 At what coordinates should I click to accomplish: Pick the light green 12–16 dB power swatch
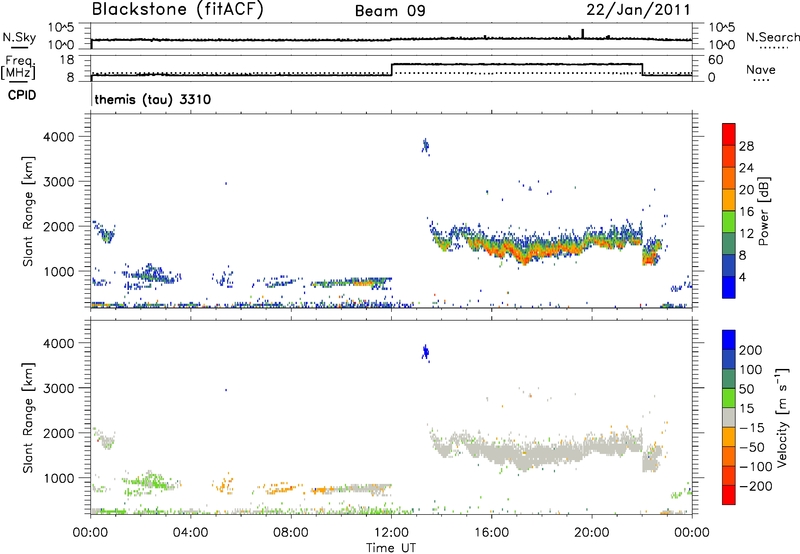click(x=729, y=221)
